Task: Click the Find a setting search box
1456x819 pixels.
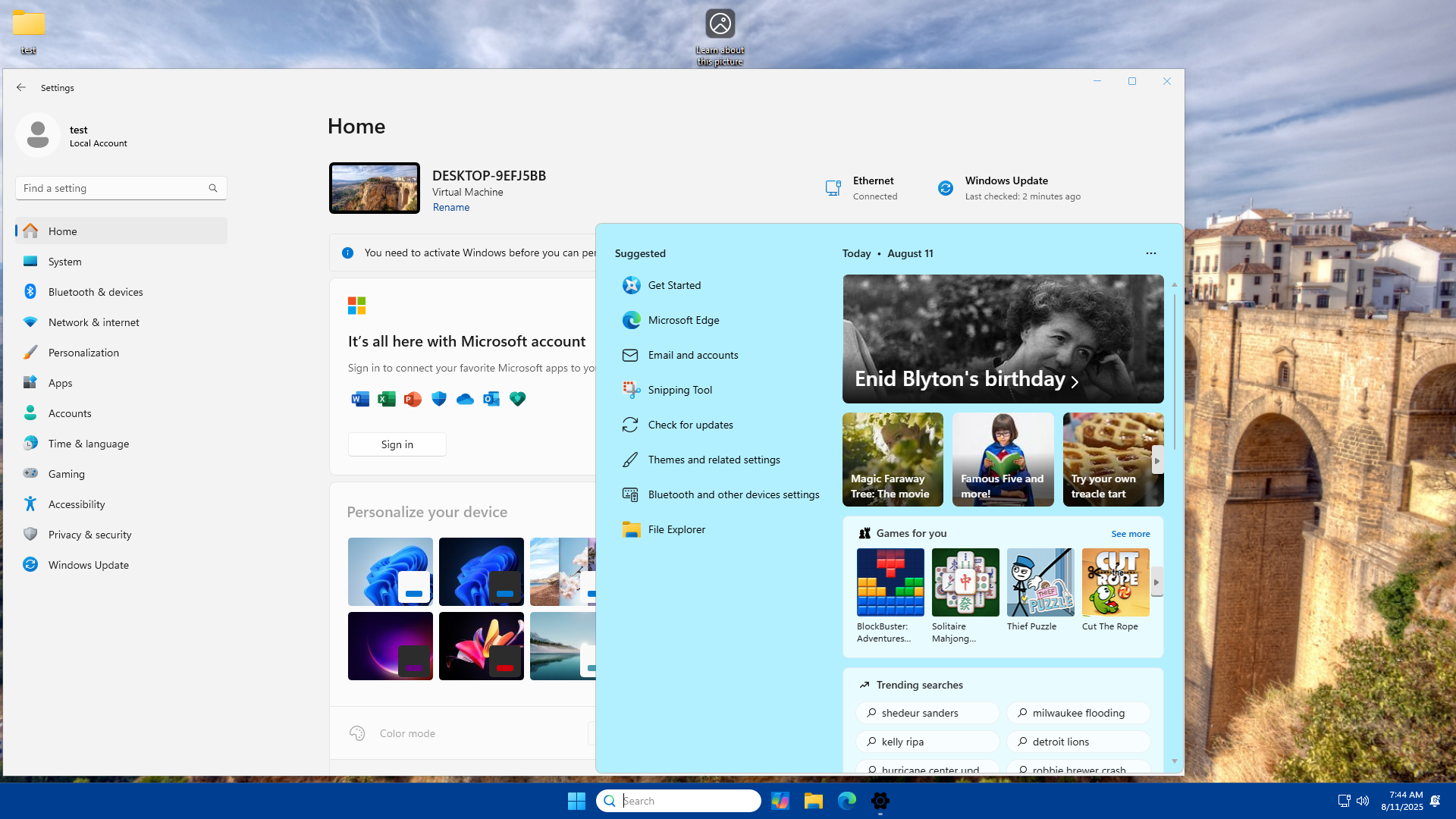Action: click(121, 188)
